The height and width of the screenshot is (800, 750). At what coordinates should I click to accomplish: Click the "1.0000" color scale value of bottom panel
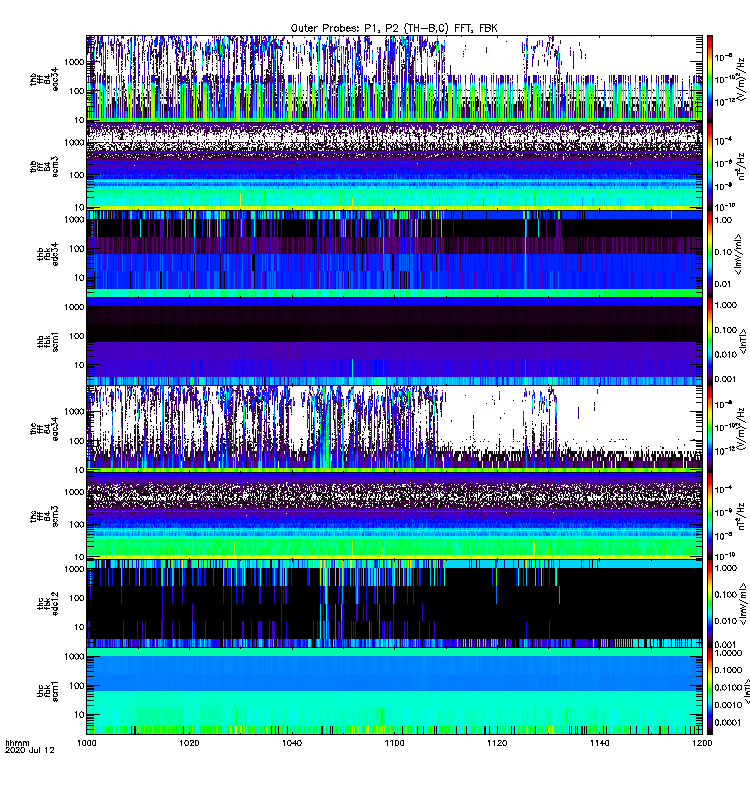[729, 653]
